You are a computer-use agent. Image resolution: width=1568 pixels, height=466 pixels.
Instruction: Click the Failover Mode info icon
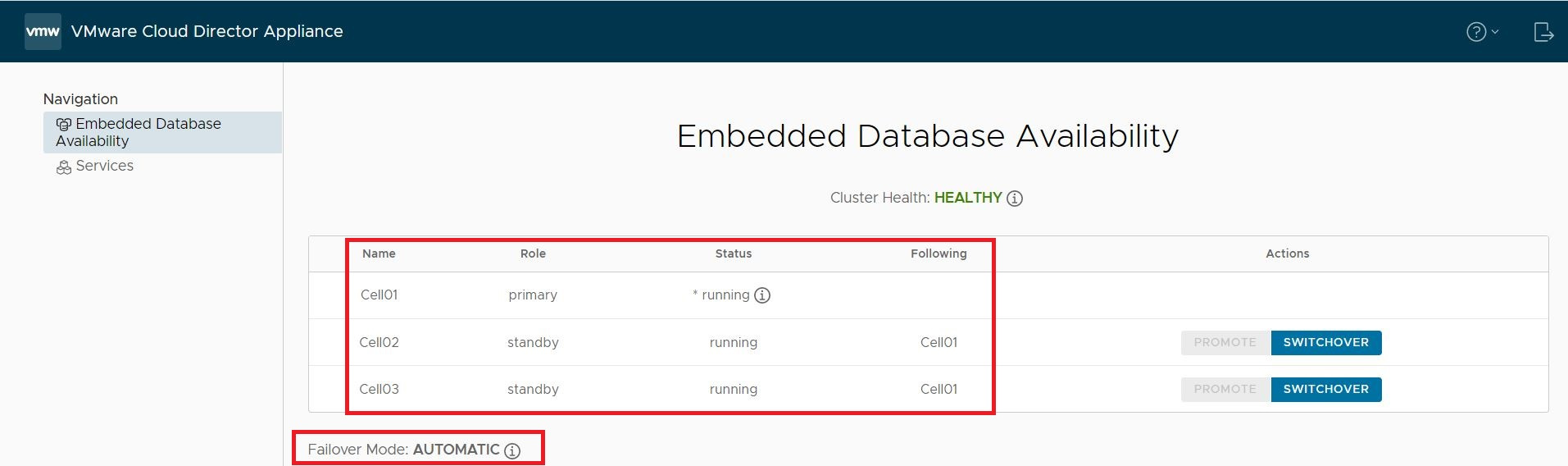pyautogui.click(x=512, y=450)
